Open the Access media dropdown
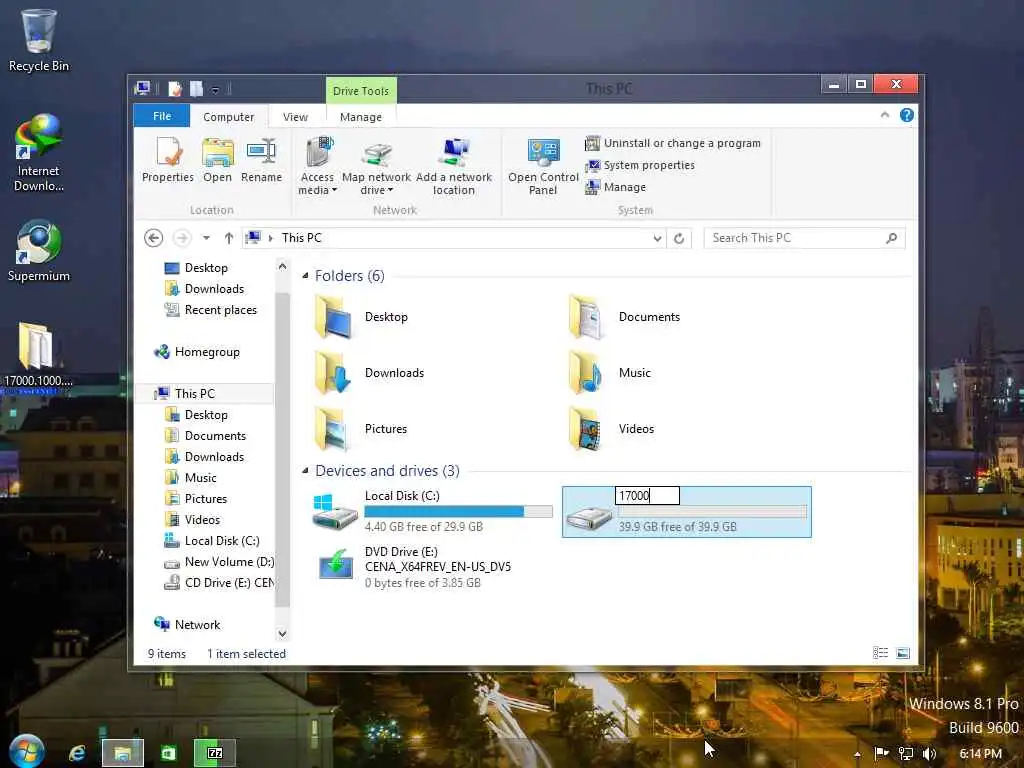The height and width of the screenshot is (768, 1024). 317,166
